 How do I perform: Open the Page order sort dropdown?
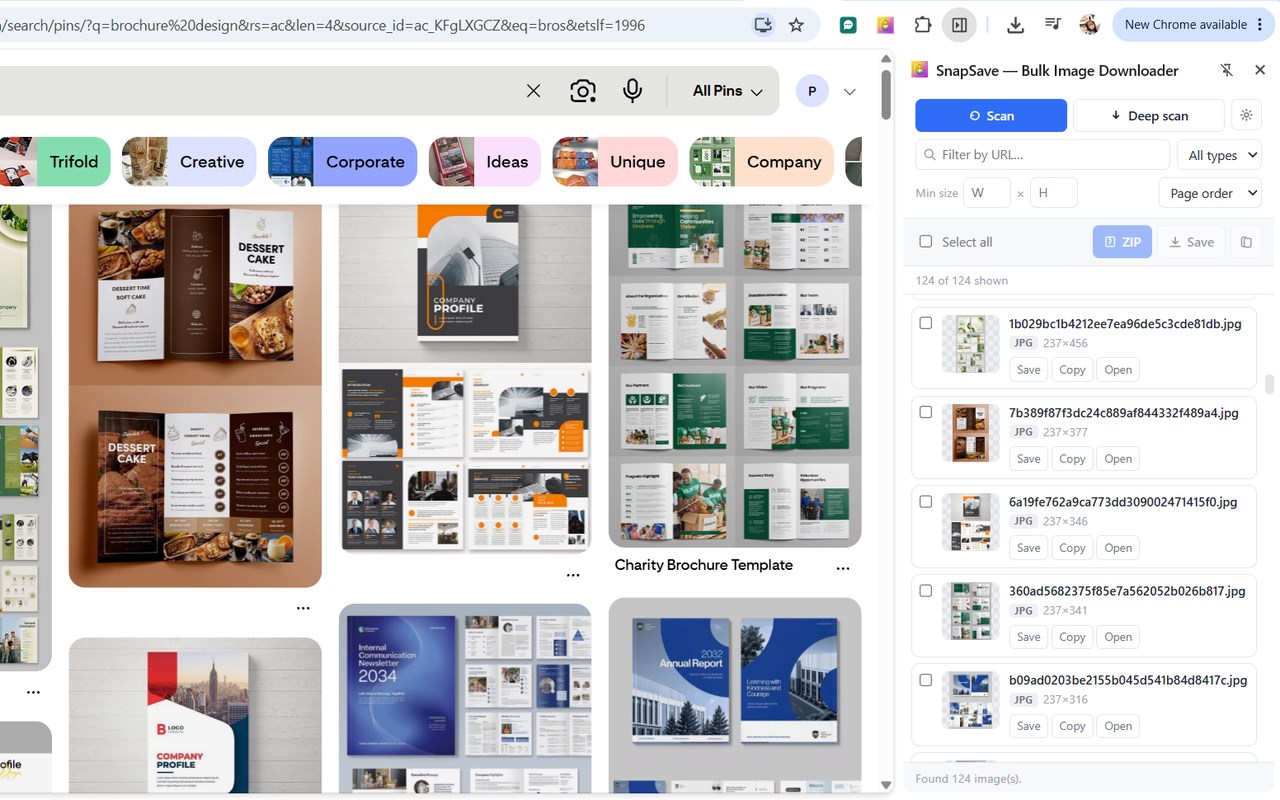click(x=1210, y=193)
